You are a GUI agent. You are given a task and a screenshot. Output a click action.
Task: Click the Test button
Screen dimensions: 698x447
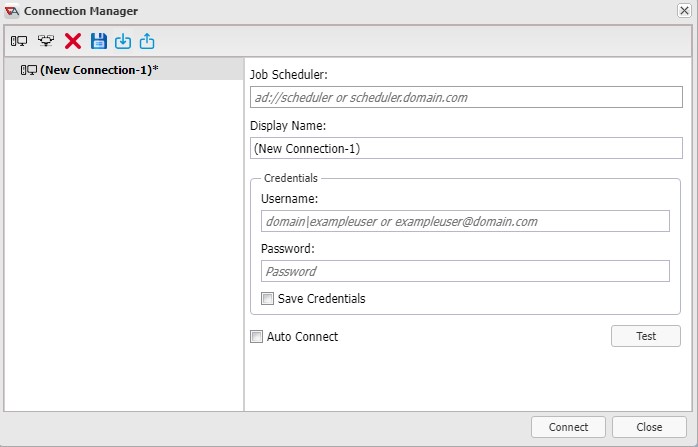point(645,336)
